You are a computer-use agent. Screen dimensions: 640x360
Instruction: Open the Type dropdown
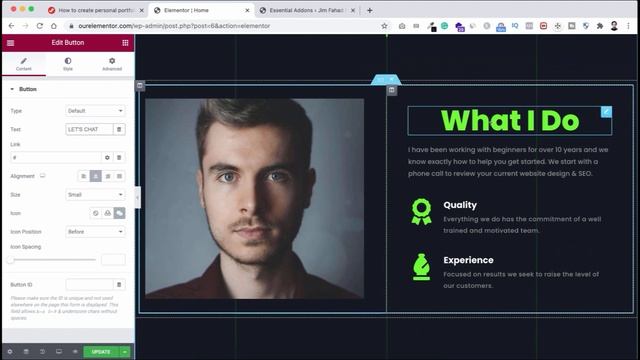click(x=95, y=111)
